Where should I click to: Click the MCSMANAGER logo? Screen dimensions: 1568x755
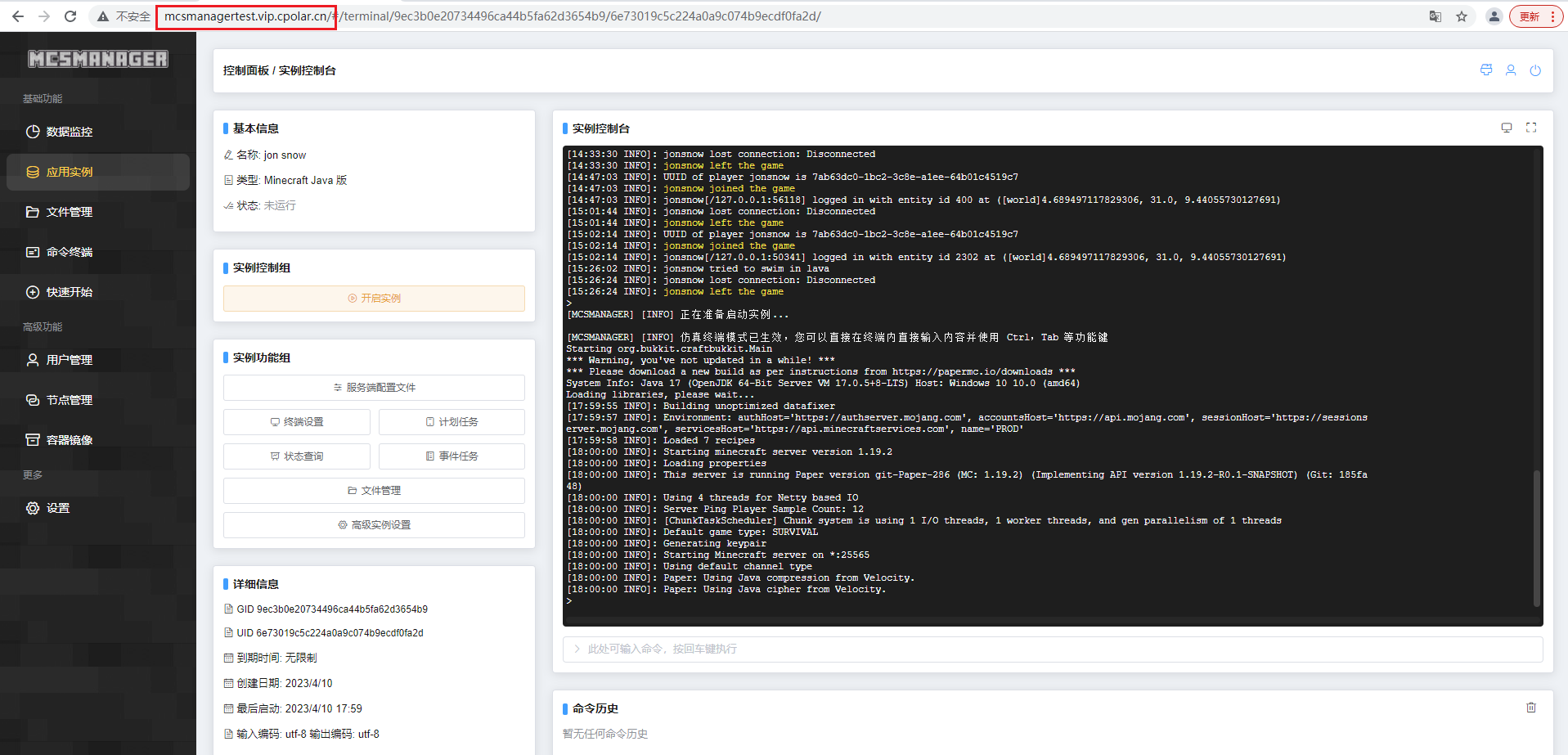pyautogui.click(x=98, y=59)
